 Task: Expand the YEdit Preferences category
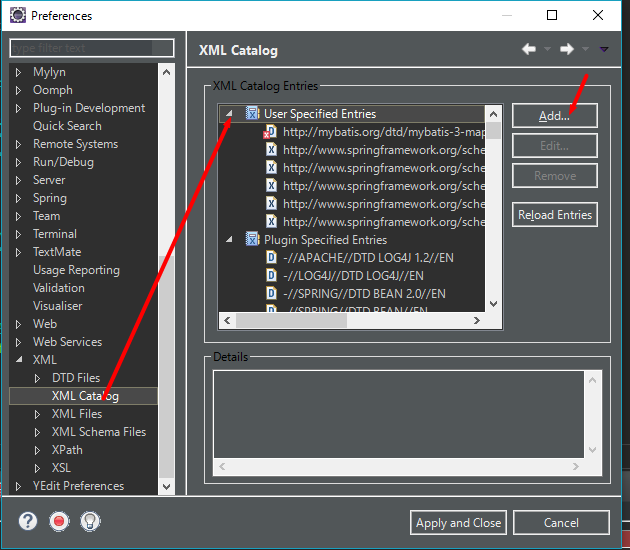pyautogui.click(x=18, y=487)
